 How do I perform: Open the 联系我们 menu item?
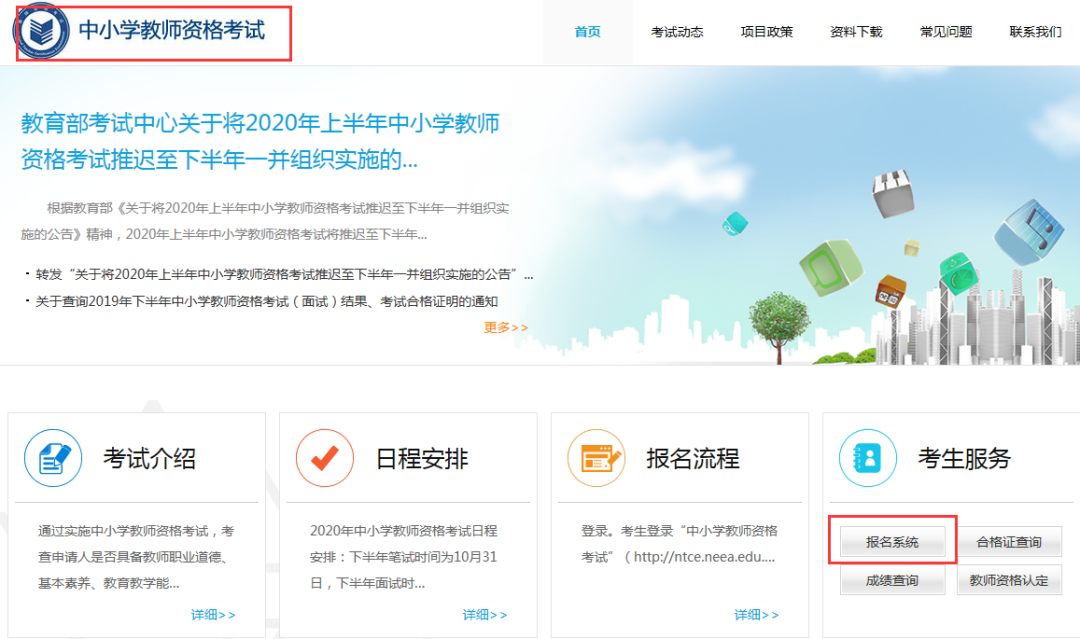[1035, 32]
